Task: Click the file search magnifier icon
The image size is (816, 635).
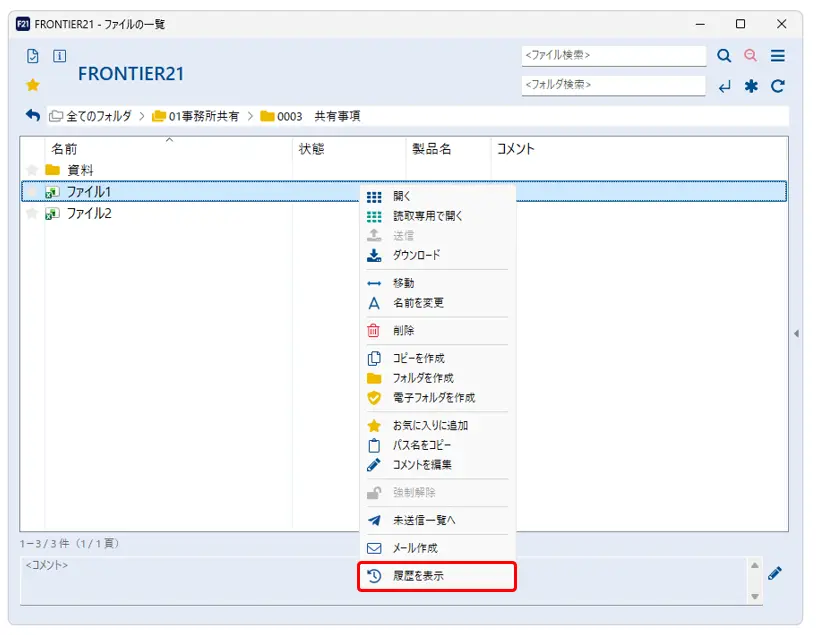Action: (x=724, y=56)
